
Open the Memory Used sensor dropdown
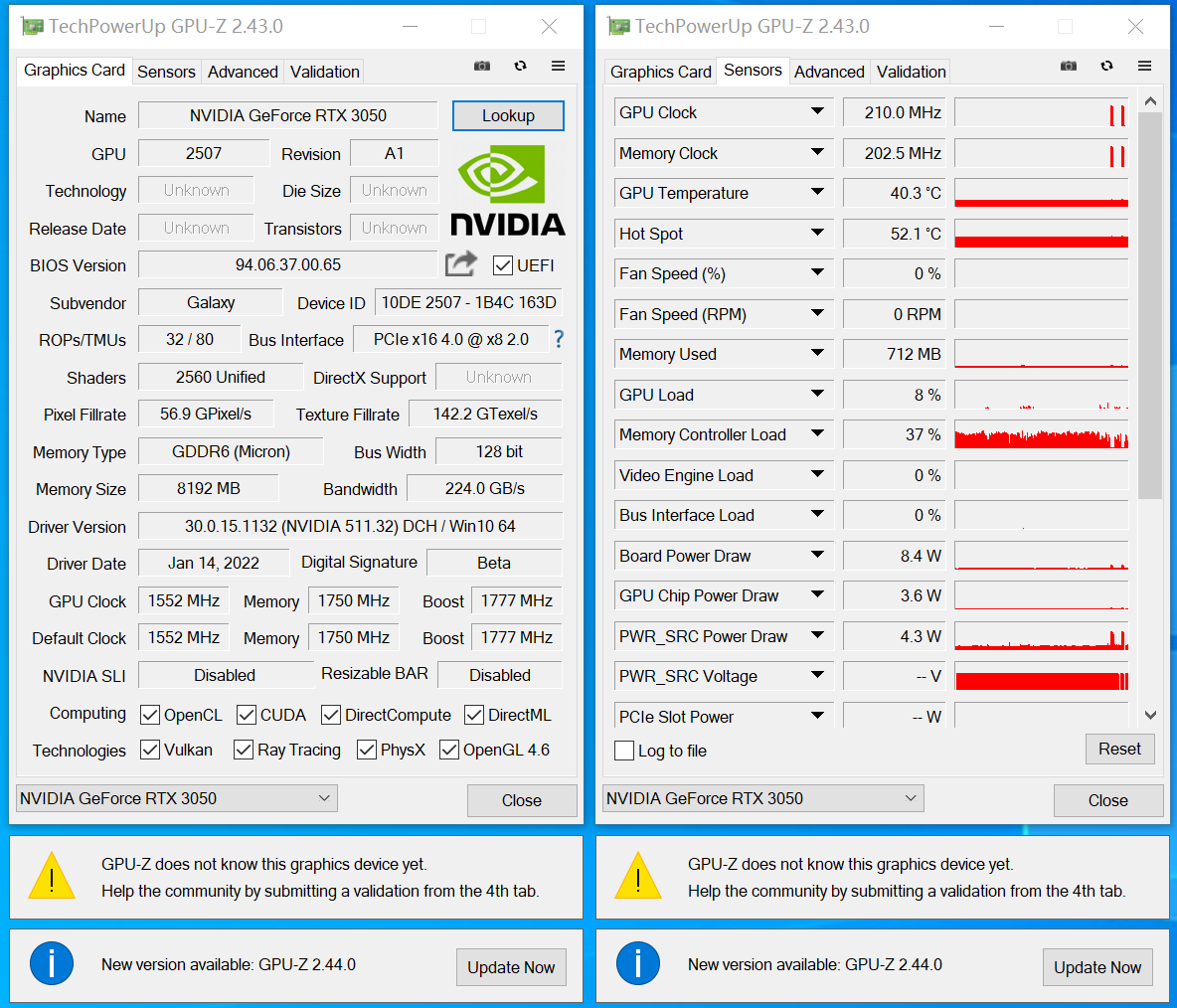817,354
